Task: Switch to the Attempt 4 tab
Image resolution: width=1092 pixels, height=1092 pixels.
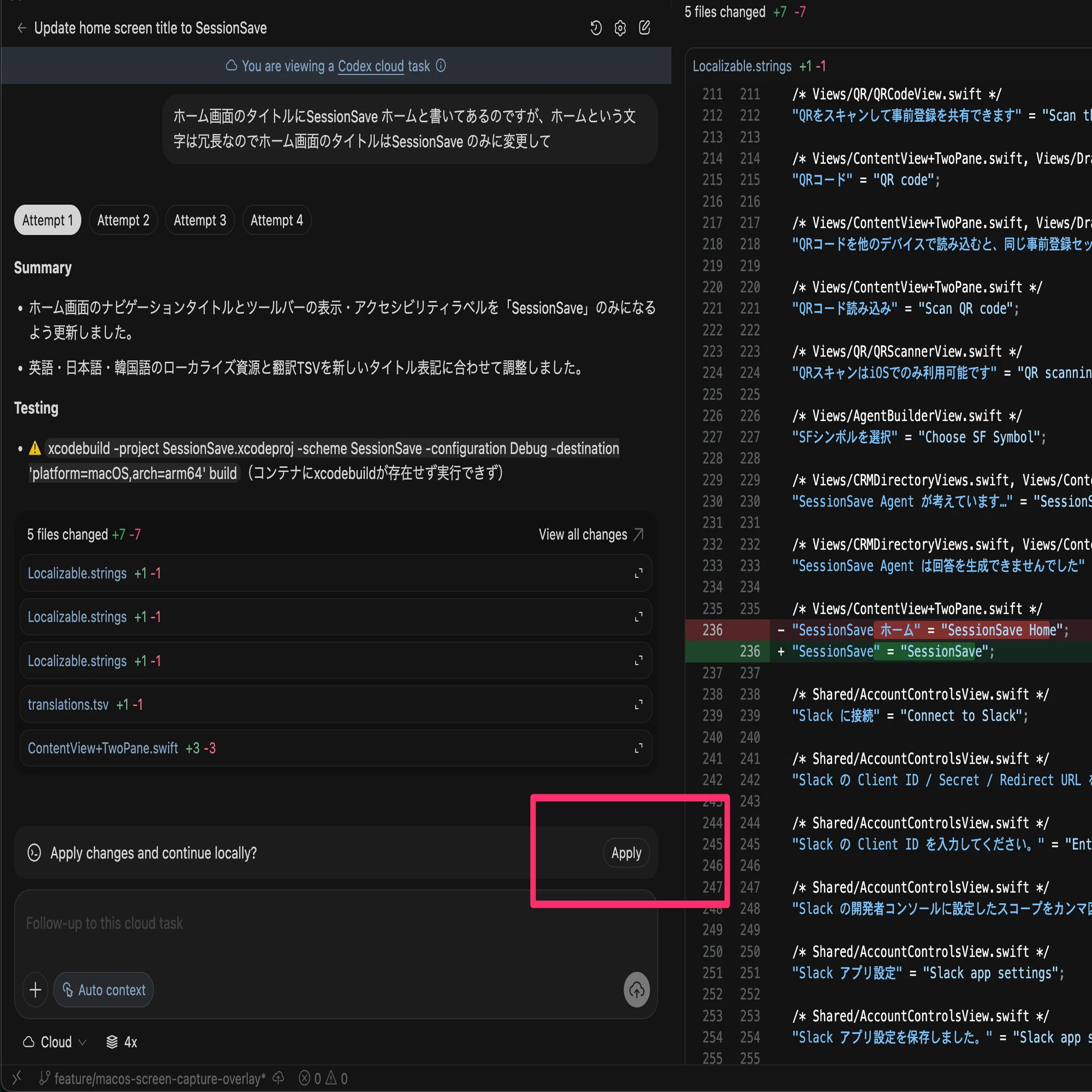Action: pos(276,220)
